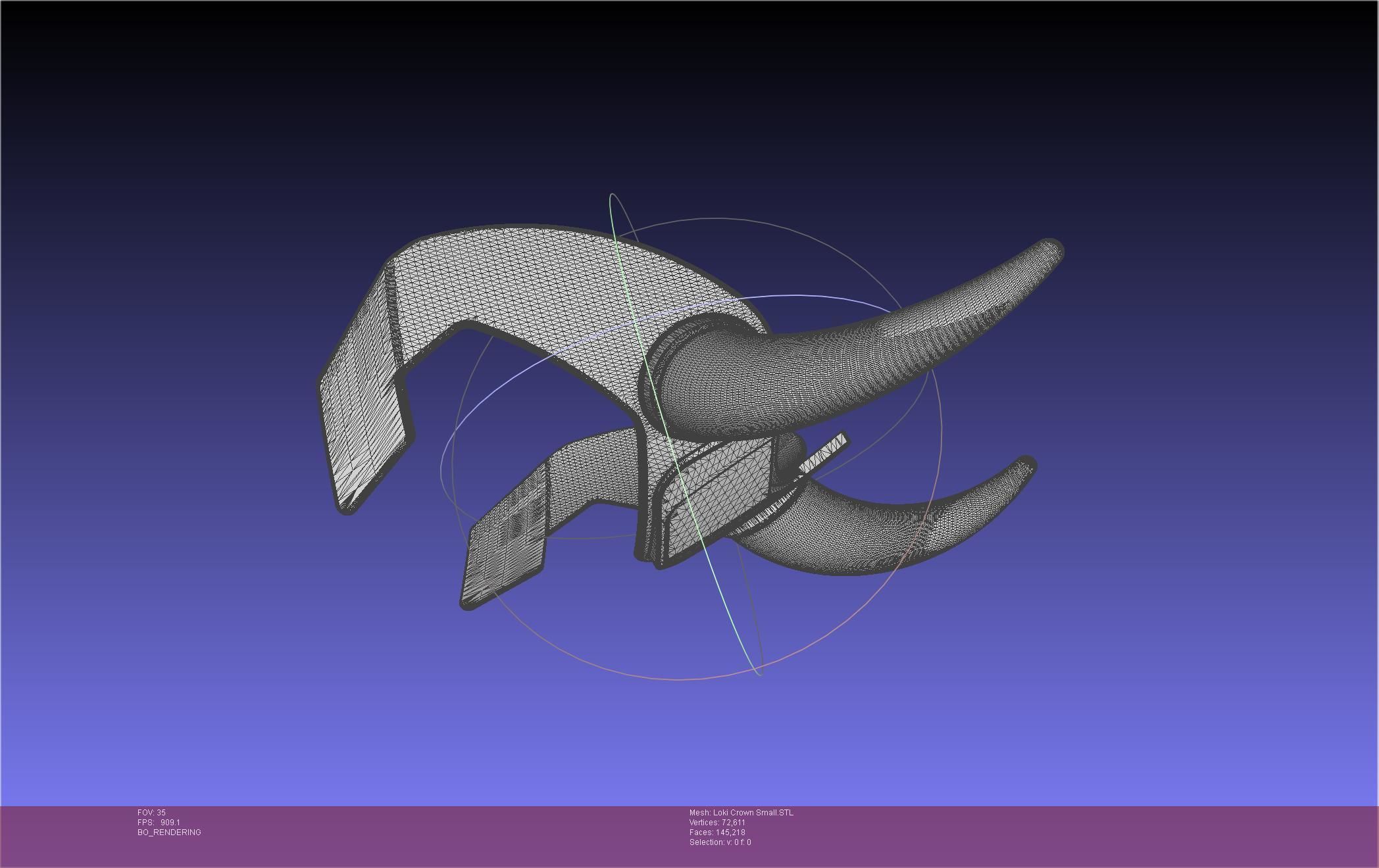Click the FOV: 35 status text

151,813
